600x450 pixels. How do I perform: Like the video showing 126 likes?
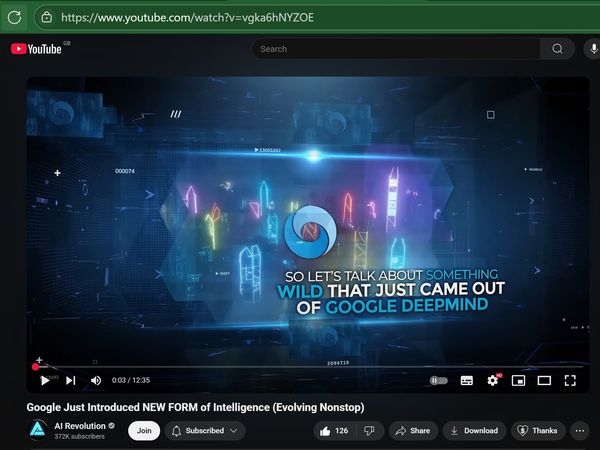(335, 431)
